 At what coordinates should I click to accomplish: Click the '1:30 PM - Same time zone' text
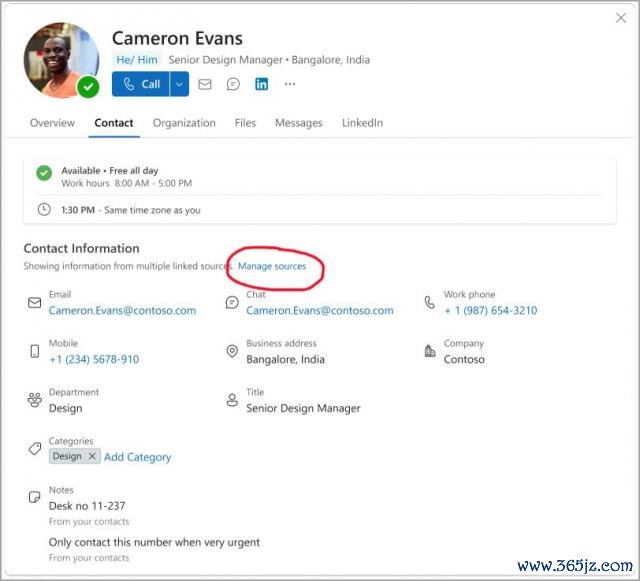point(131,210)
